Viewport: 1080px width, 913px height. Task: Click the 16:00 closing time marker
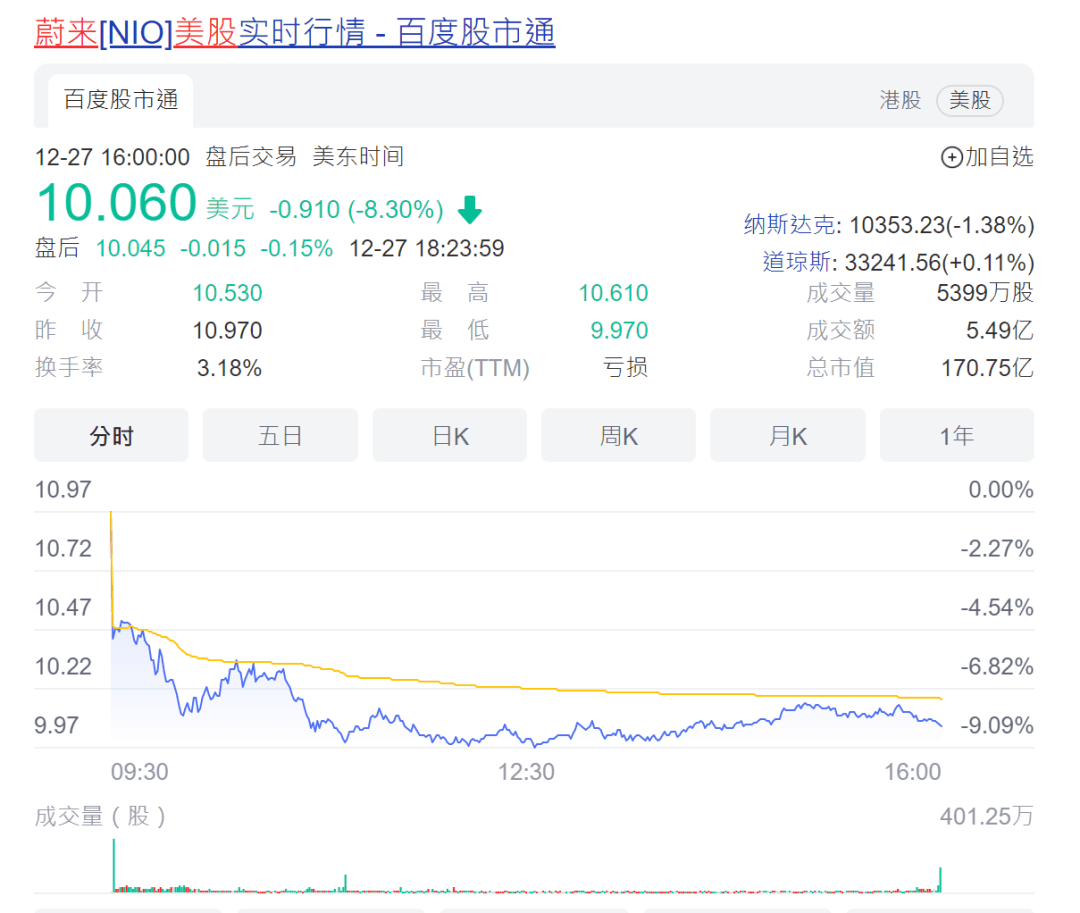[x=913, y=772]
